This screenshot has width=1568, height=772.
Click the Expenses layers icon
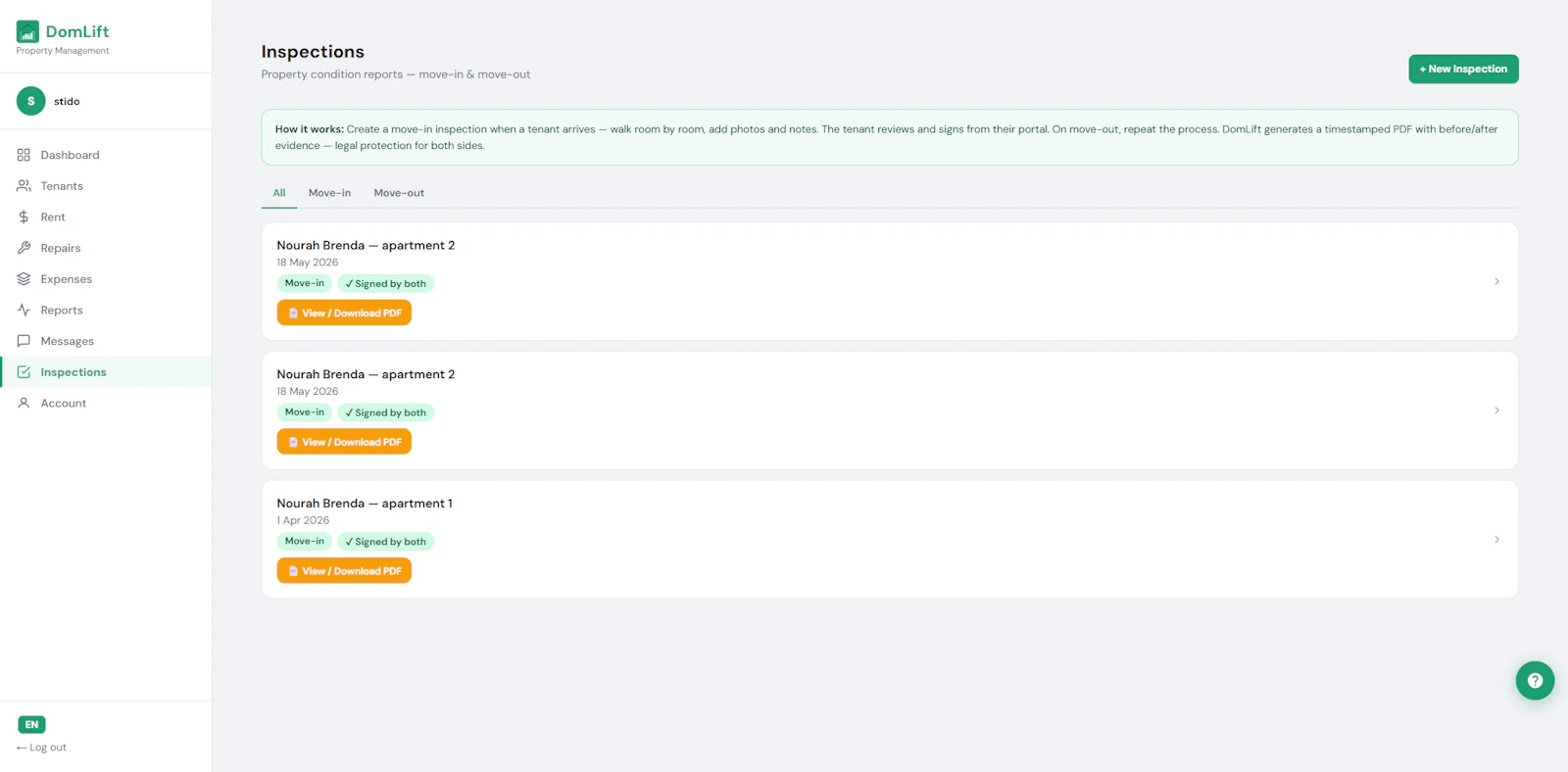24,279
